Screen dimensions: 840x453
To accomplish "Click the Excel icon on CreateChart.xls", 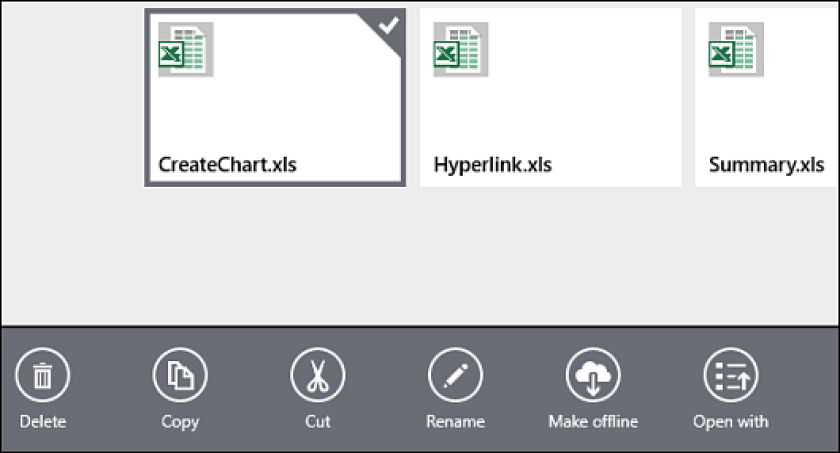I will (x=186, y=49).
